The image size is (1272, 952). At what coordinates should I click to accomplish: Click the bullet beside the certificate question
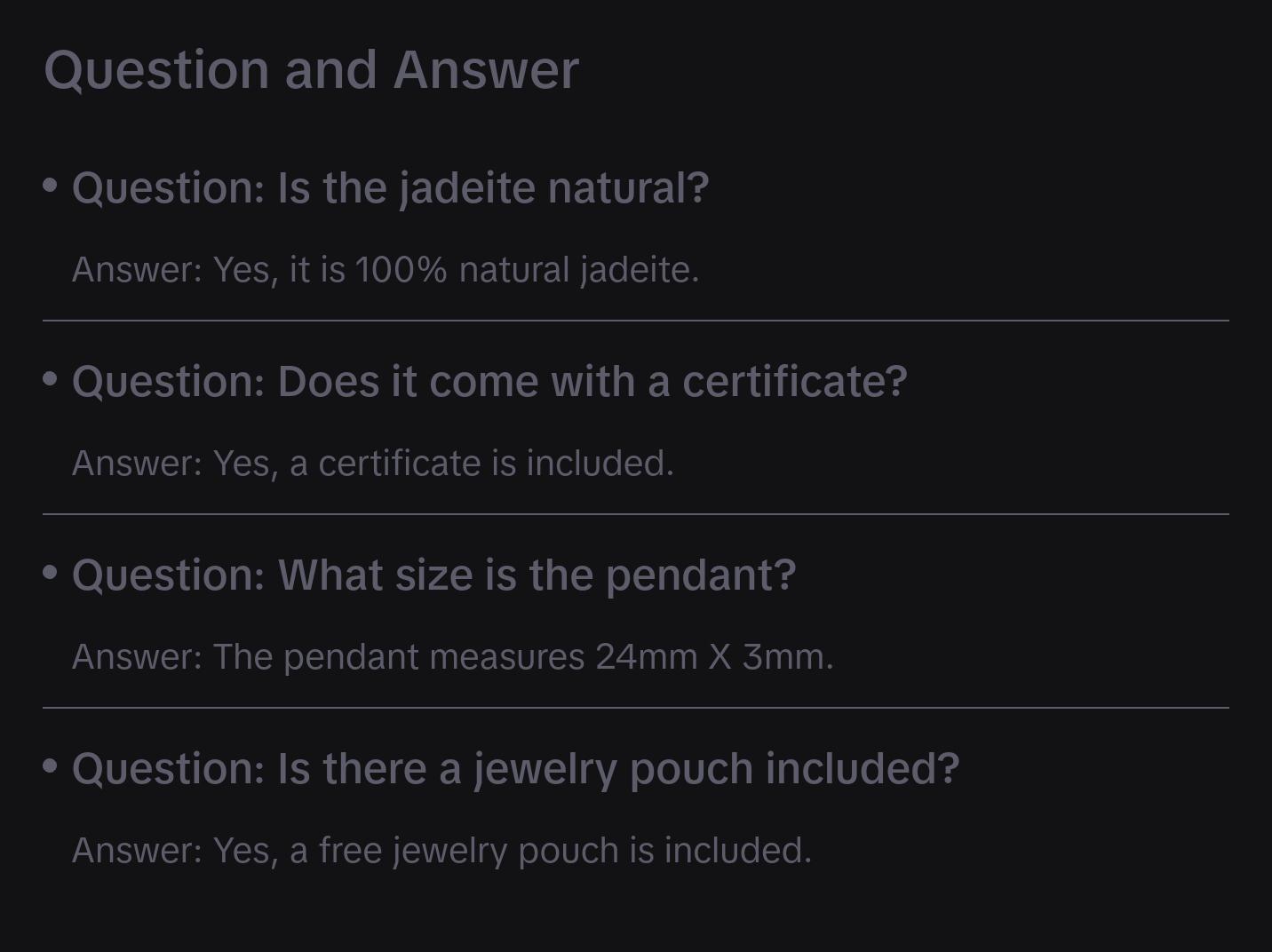pyautogui.click(x=51, y=379)
